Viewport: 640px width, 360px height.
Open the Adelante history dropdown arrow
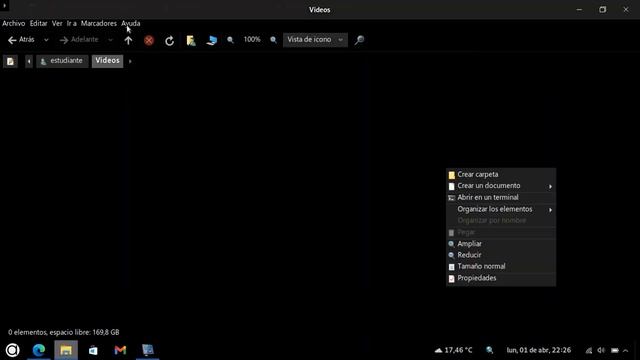point(110,40)
